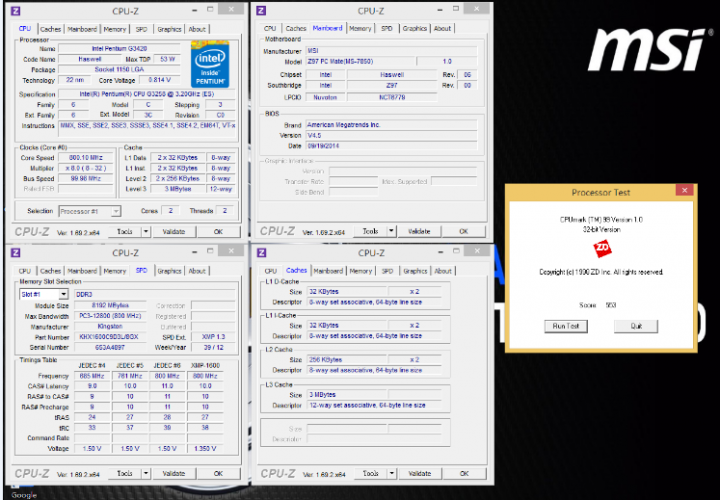Open the Memory tab in the CPU window

tap(114, 29)
